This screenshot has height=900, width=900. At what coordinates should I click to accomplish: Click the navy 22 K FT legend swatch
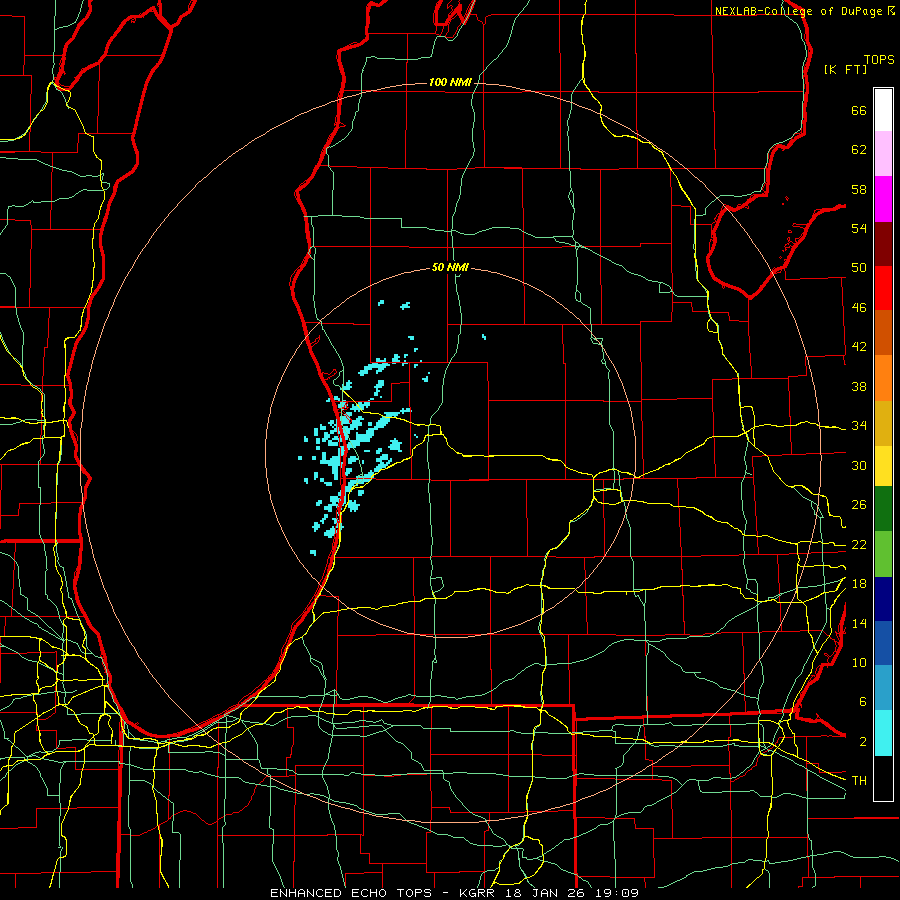[x=883, y=599]
